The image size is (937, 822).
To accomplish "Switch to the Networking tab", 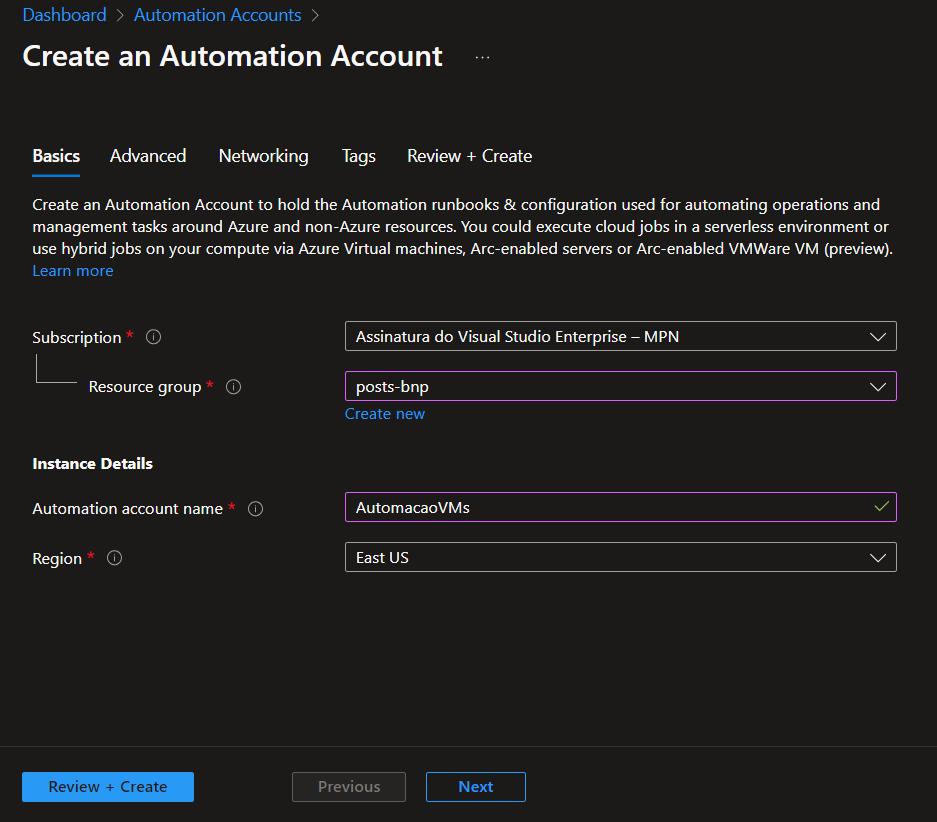I will pos(263,156).
